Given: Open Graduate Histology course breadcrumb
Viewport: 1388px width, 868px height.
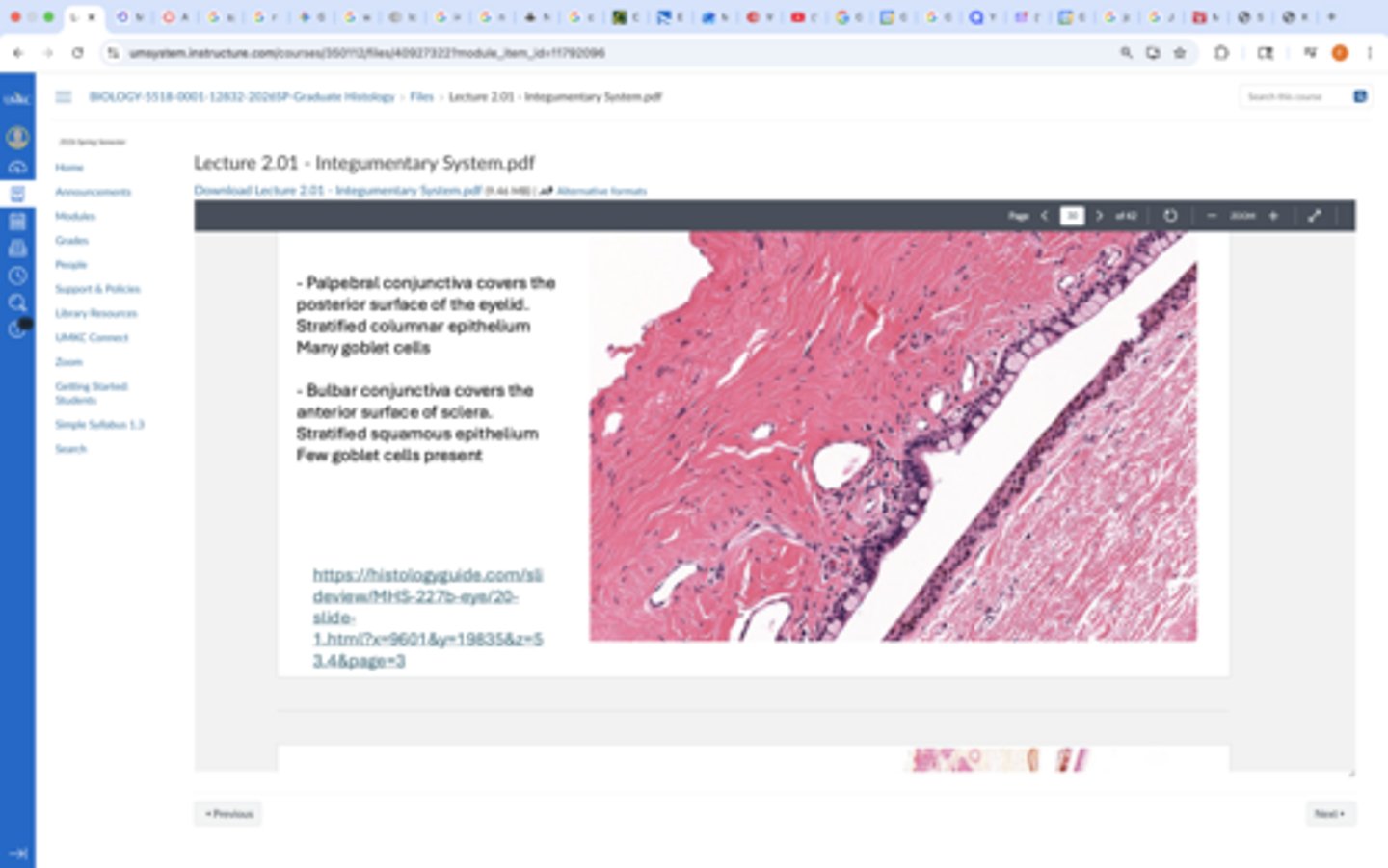Looking at the screenshot, I should pos(242,96).
